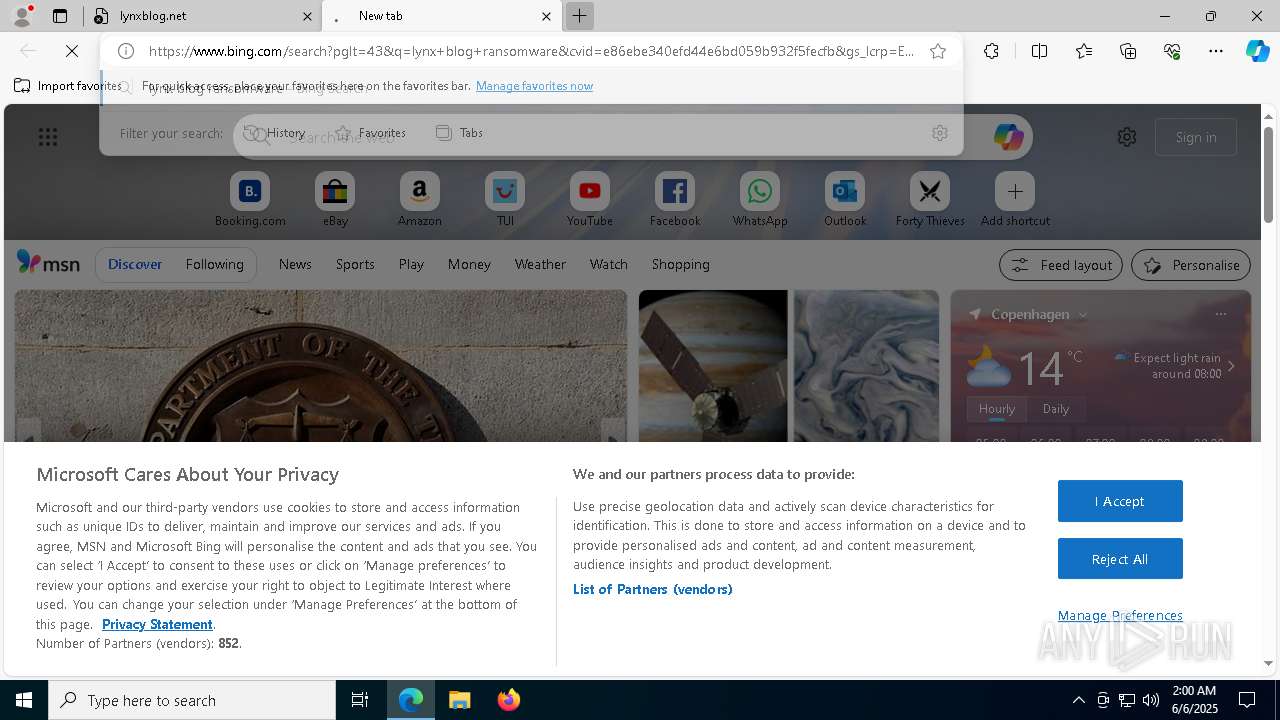This screenshot has width=1280, height=720.
Task: Open Manage Preferences link
Action: coord(1120,615)
